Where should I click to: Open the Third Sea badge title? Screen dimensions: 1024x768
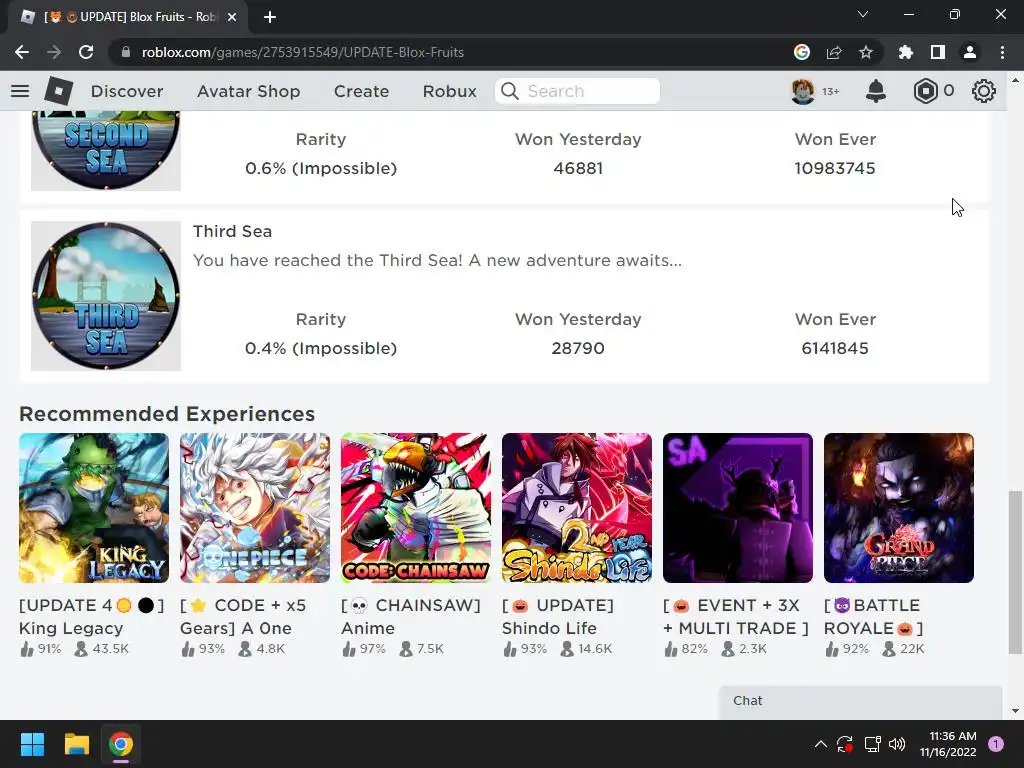pyautogui.click(x=232, y=231)
